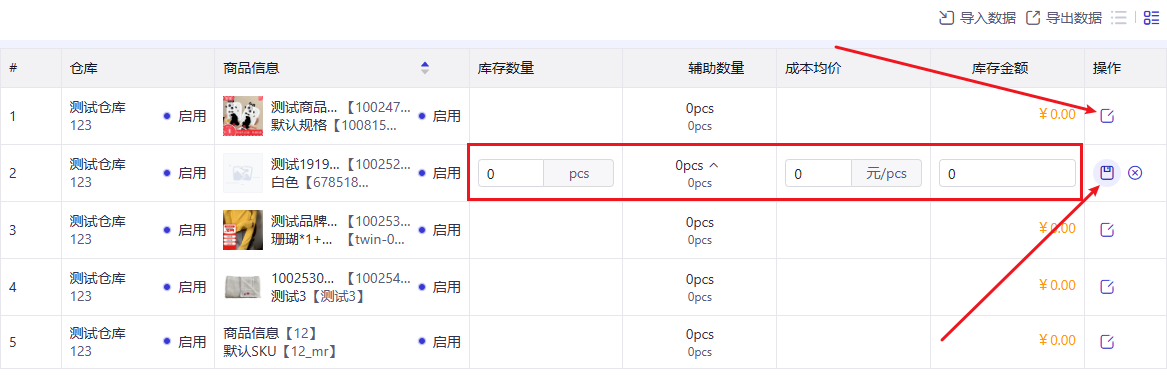The width and height of the screenshot is (1167, 378).
Task: Click the product thumbnail in row 1
Action: coord(243,116)
